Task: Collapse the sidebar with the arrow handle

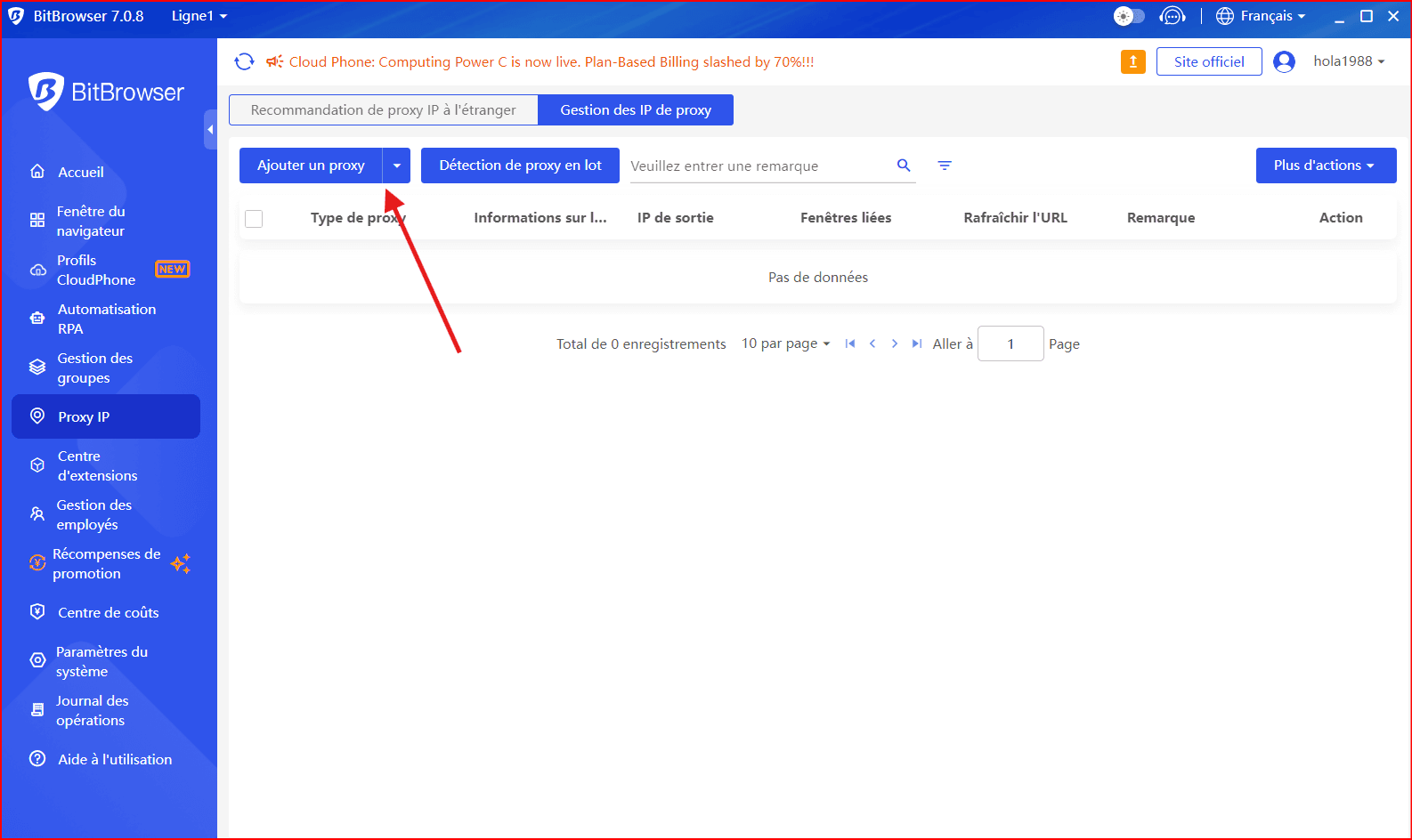Action: [x=210, y=130]
